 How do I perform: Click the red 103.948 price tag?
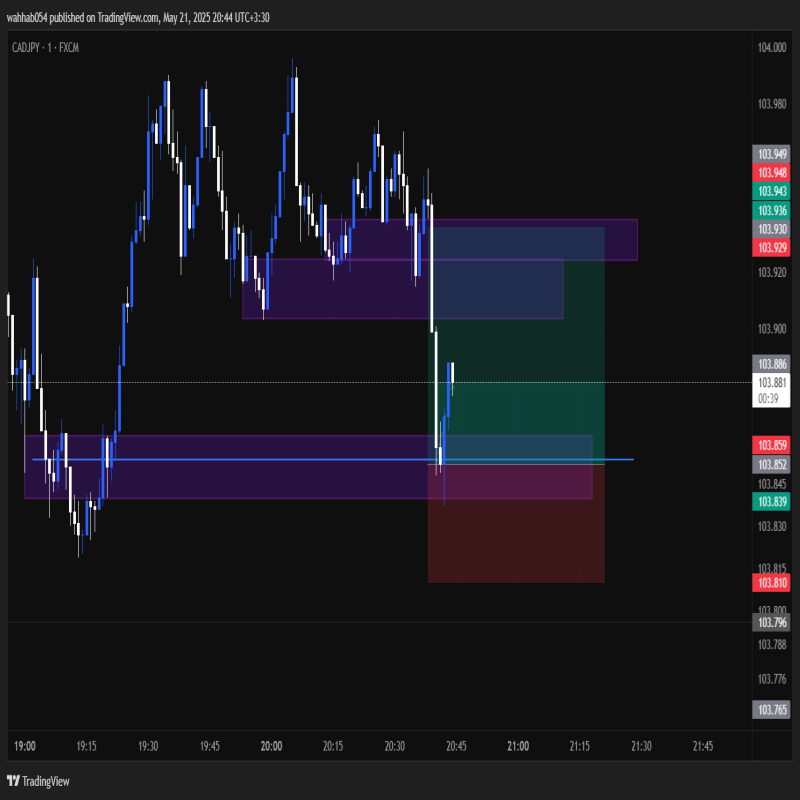(771, 172)
